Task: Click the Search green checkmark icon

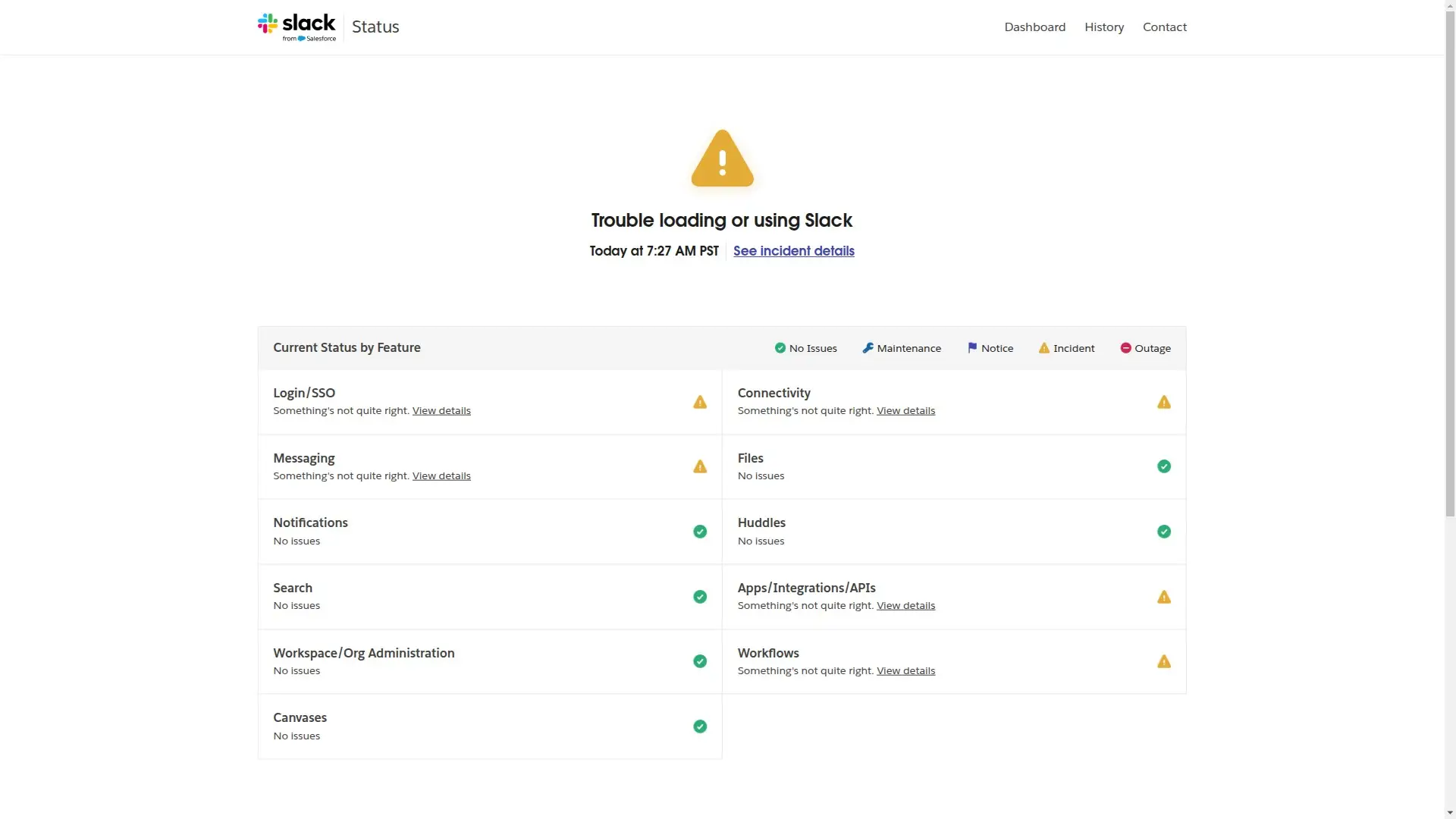Action: pyautogui.click(x=700, y=597)
